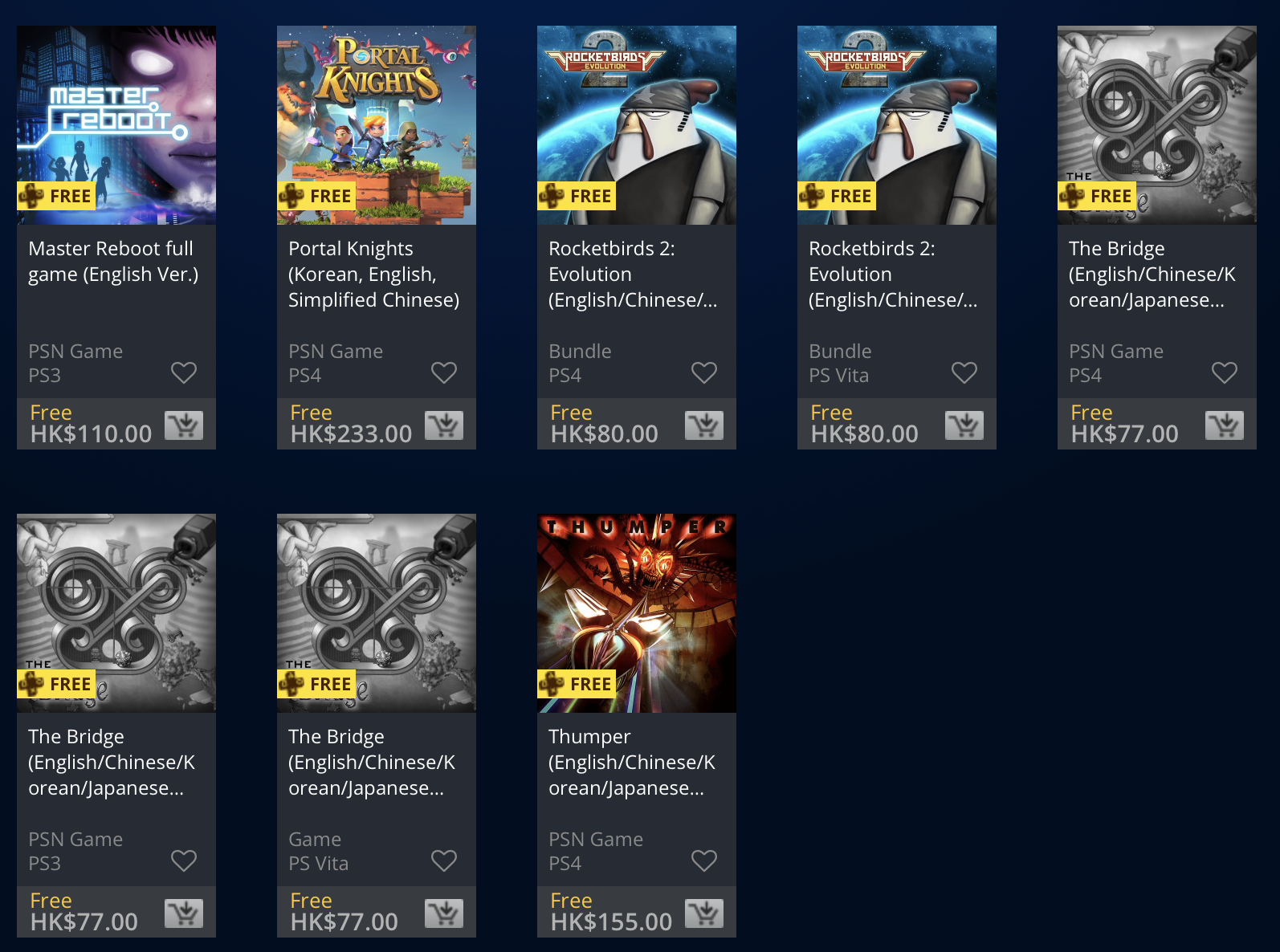Toggle wishlist heart for Thumper
The image size is (1280, 952).
pyautogui.click(x=704, y=860)
